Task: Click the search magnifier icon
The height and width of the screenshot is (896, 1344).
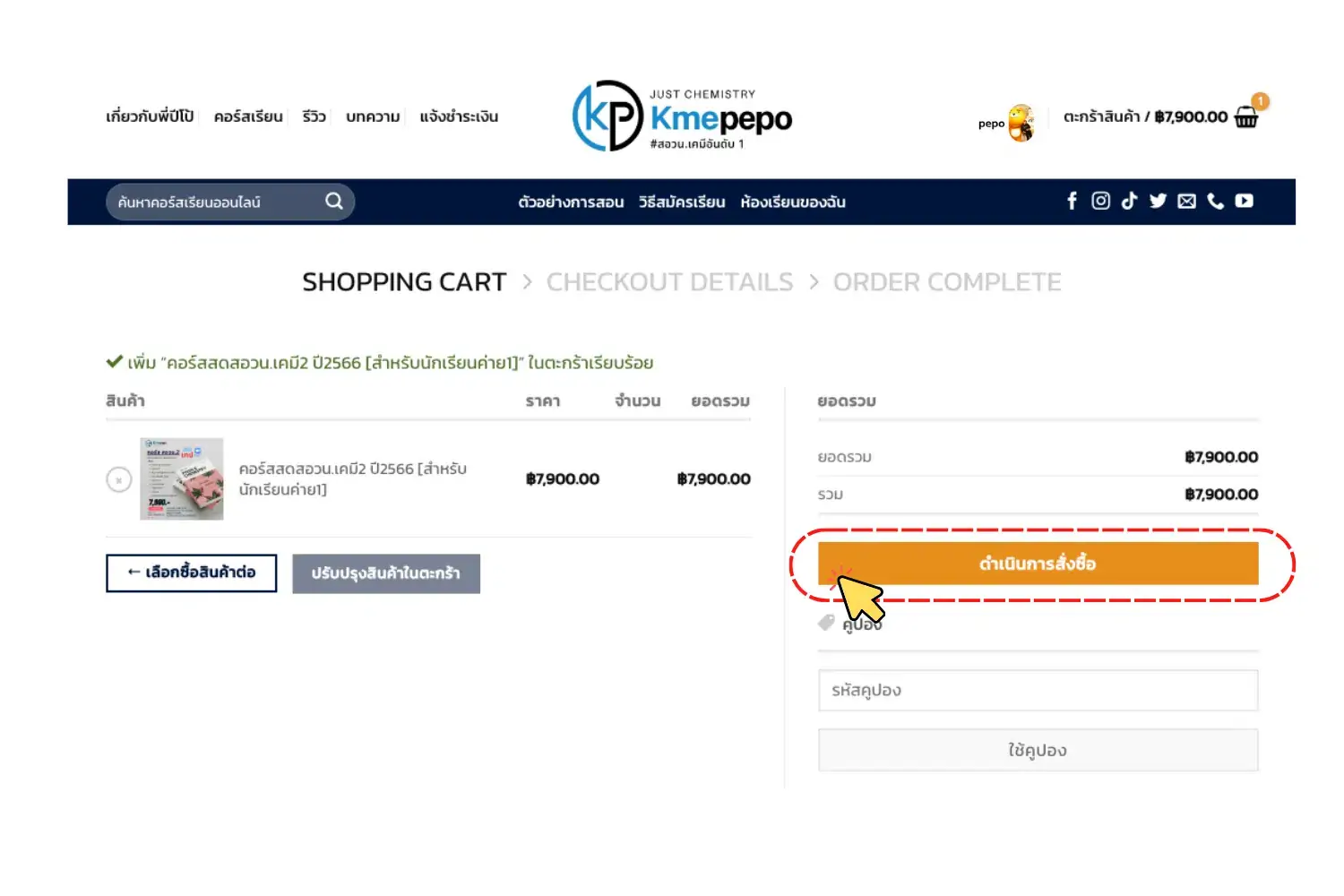Action: (334, 201)
